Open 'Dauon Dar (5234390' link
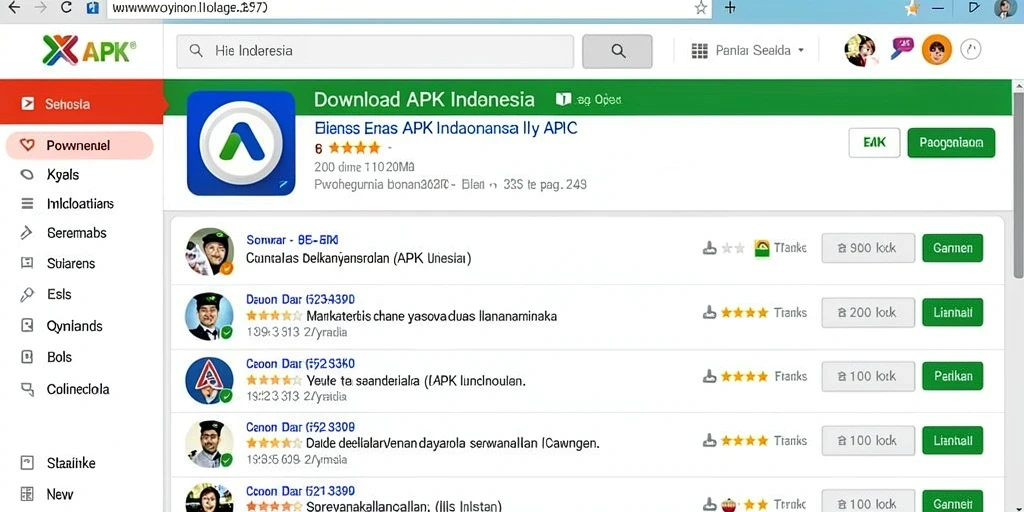 pos(300,300)
